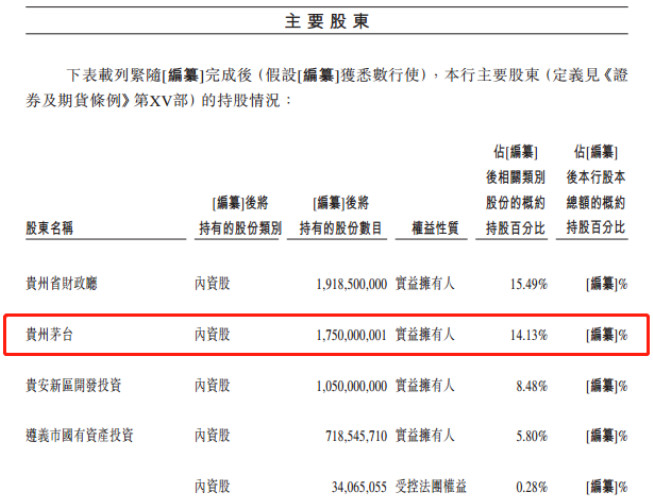Select the 權益性質 column header
Screen dimensions: 653x501
434,228
